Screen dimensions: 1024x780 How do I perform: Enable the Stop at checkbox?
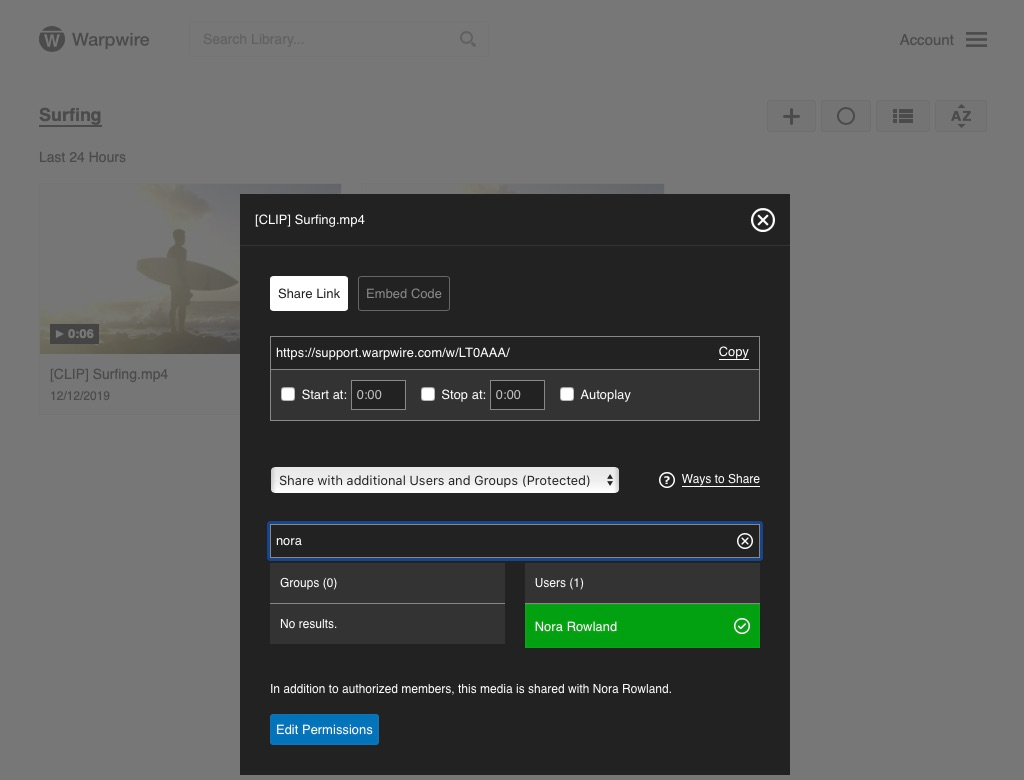(x=428, y=395)
